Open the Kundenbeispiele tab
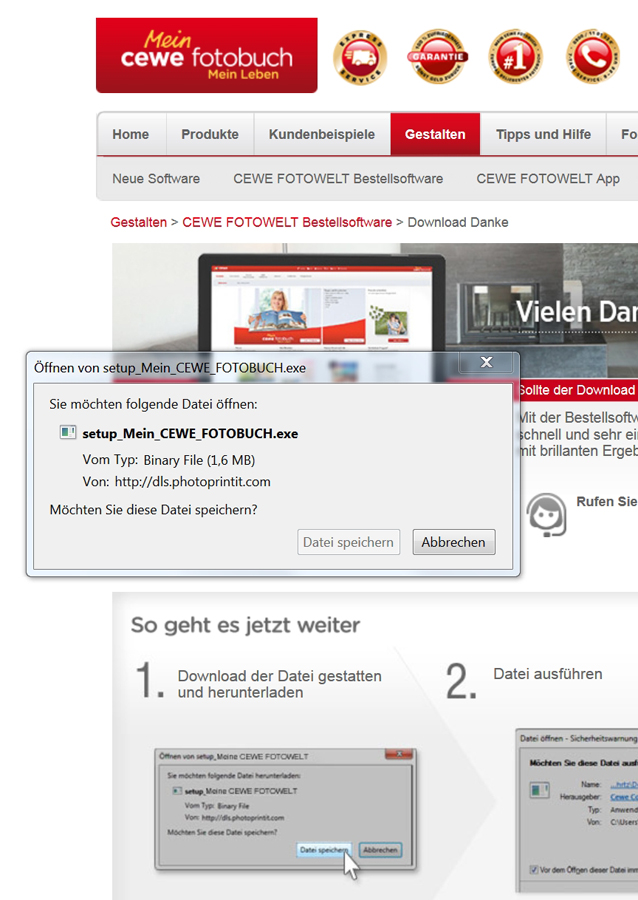This screenshot has height=900, width=638. pyautogui.click(x=322, y=134)
